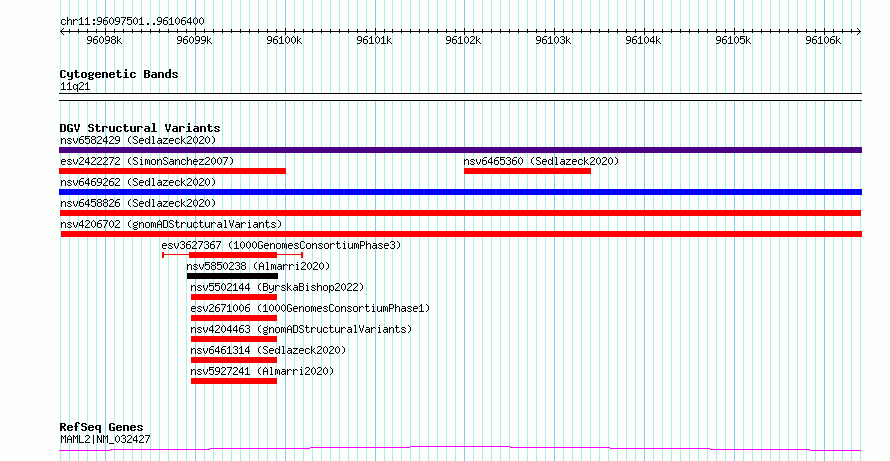
Task: Click the 96102k ruler tick label
Action: coord(464,40)
